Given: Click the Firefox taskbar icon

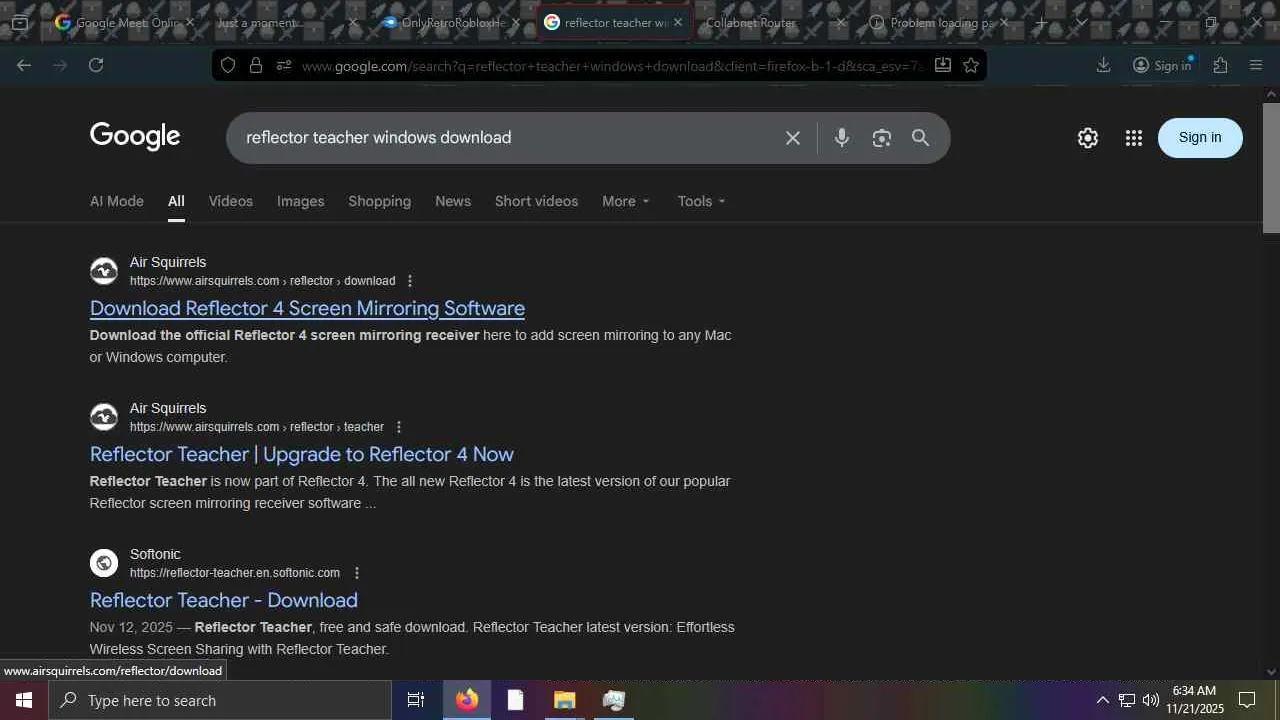Looking at the screenshot, I should click(x=467, y=700).
